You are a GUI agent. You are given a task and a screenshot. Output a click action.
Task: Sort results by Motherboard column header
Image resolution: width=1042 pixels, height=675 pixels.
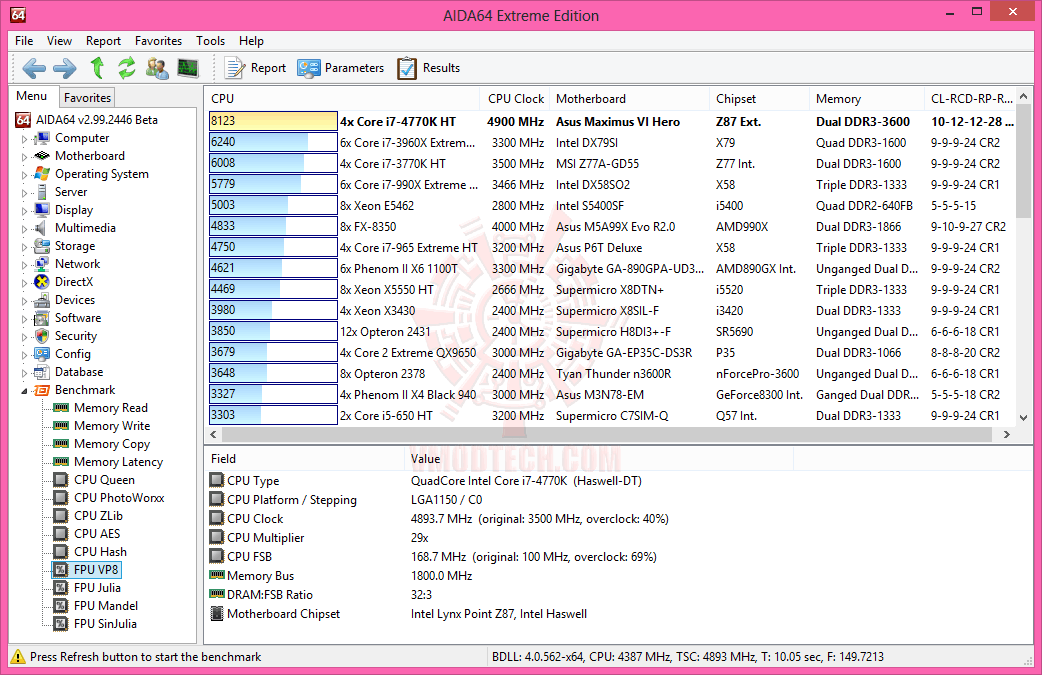click(x=630, y=98)
